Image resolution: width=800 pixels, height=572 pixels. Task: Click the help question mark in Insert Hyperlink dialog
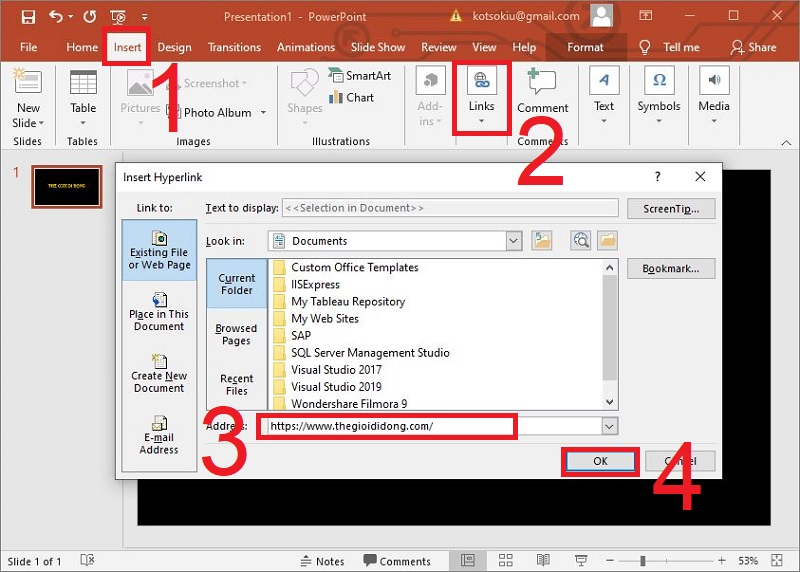(657, 177)
